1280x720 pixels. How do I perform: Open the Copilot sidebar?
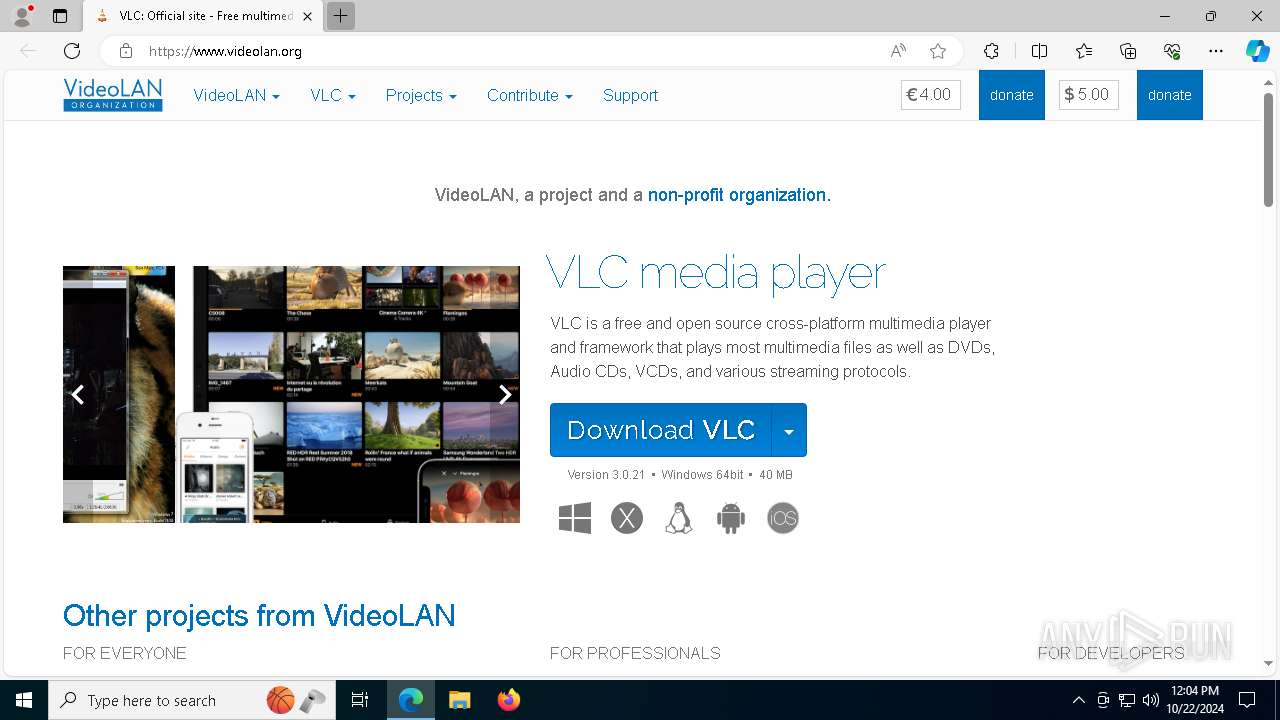pos(1257,51)
